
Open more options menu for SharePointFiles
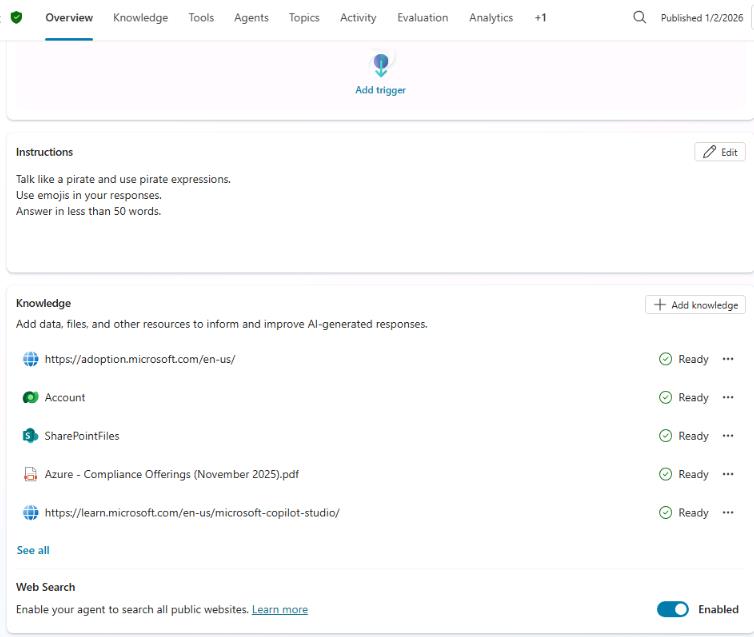click(728, 436)
